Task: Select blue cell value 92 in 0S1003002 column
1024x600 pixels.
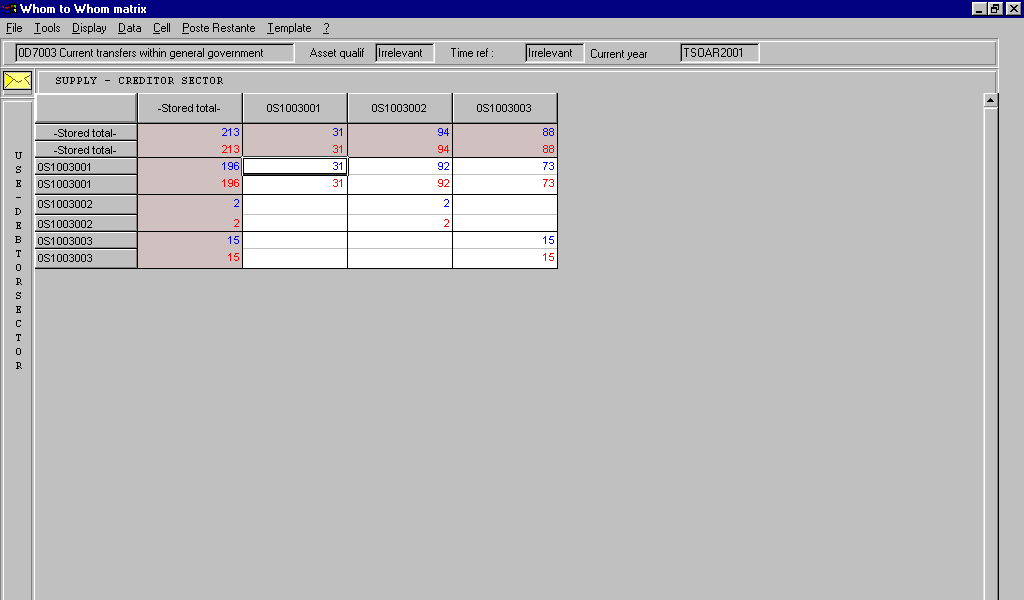Action: point(400,167)
